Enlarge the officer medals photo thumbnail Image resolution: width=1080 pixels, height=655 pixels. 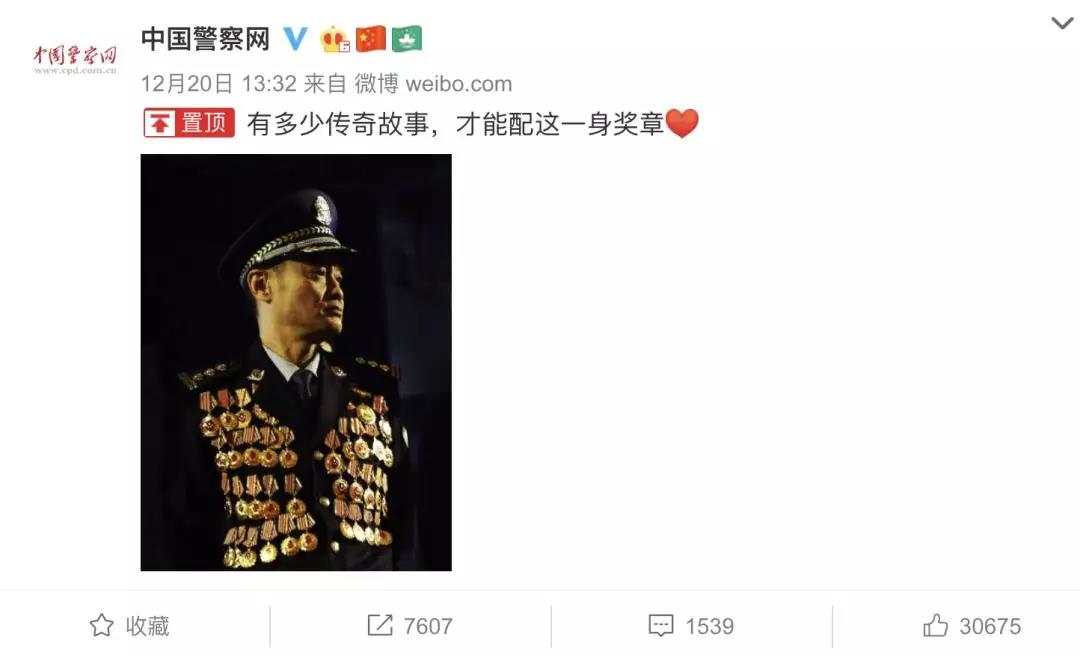click(x=296, y=362)
